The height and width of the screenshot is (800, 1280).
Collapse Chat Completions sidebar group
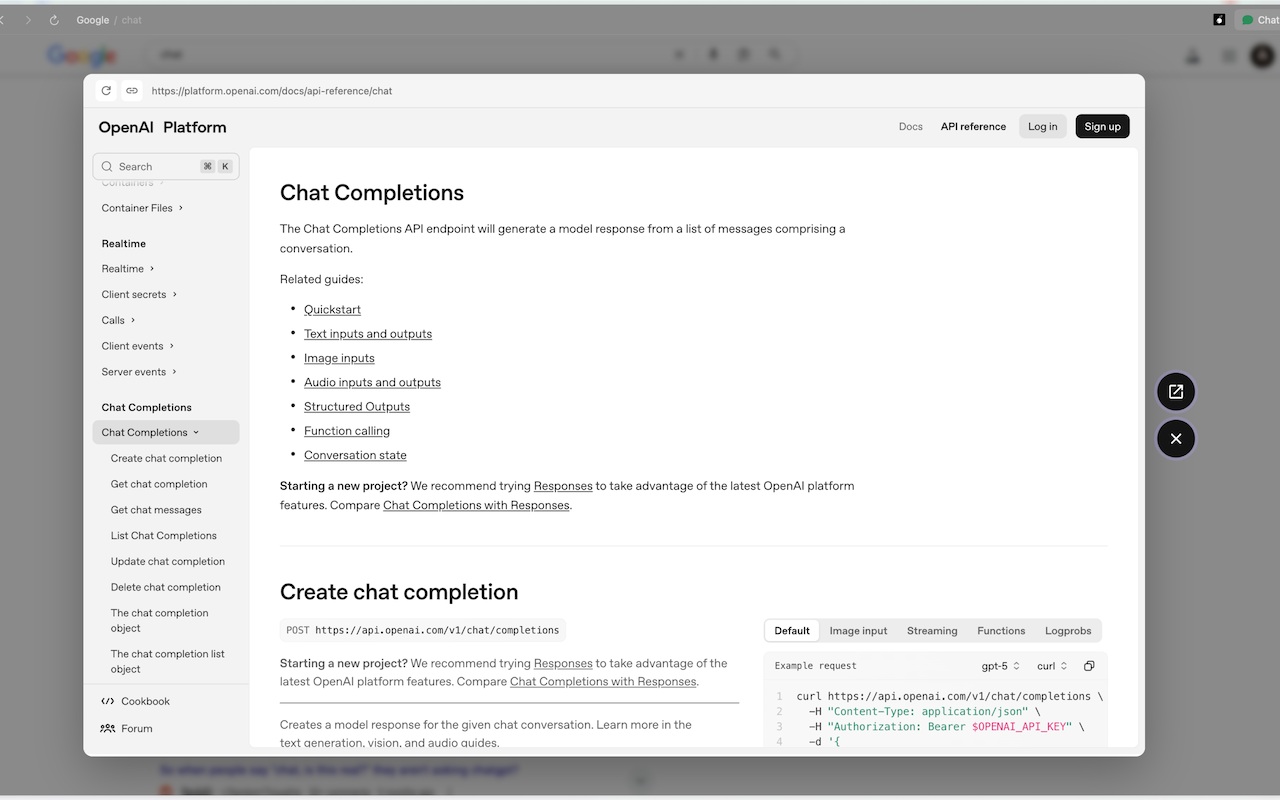166,433
